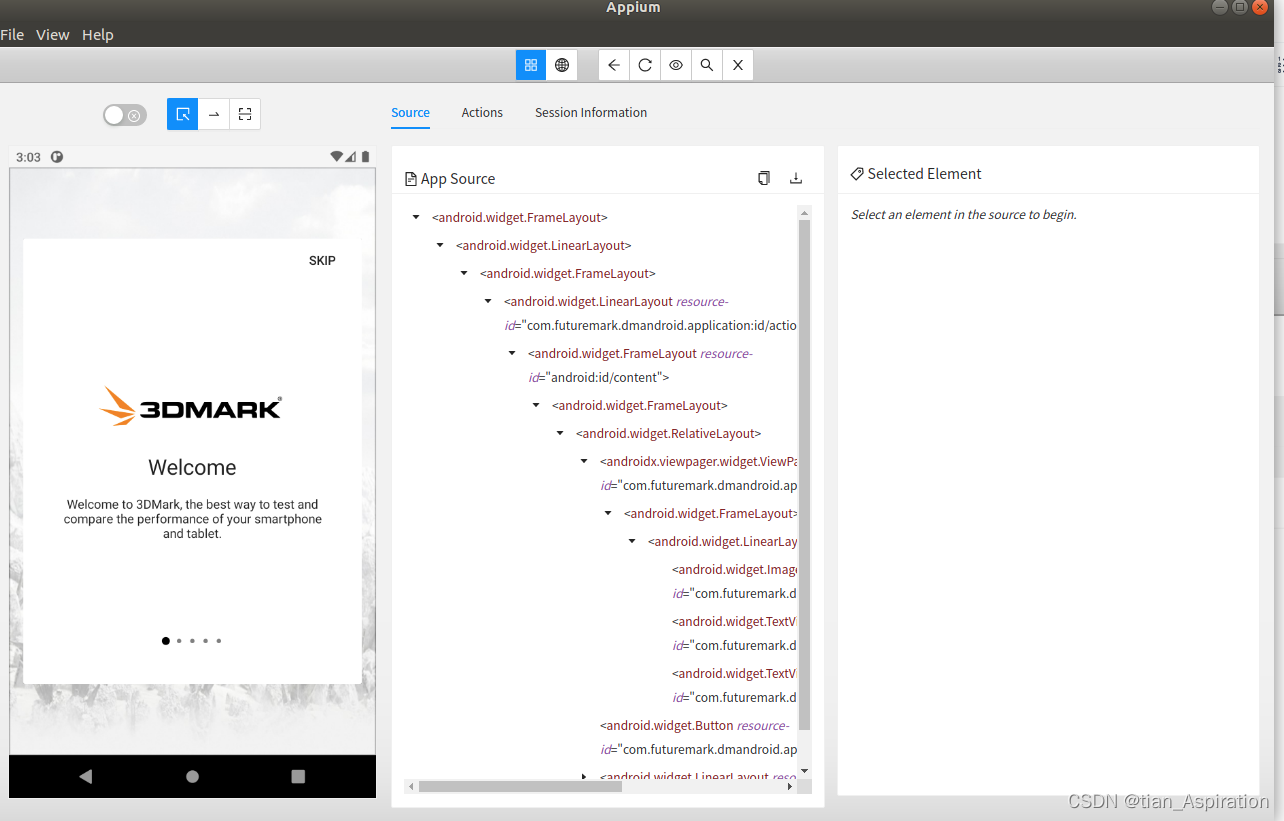Start recording with the eye icon

point(676,65)
